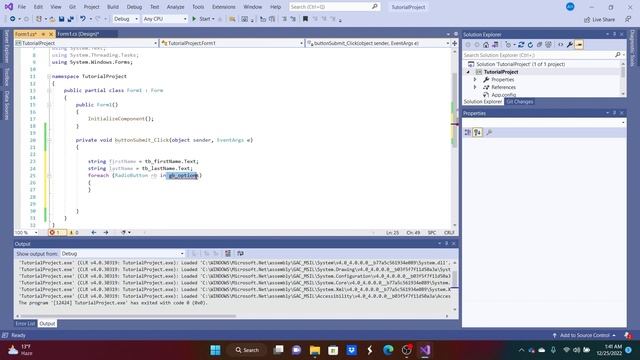Undo the last edit

(83, 19)
